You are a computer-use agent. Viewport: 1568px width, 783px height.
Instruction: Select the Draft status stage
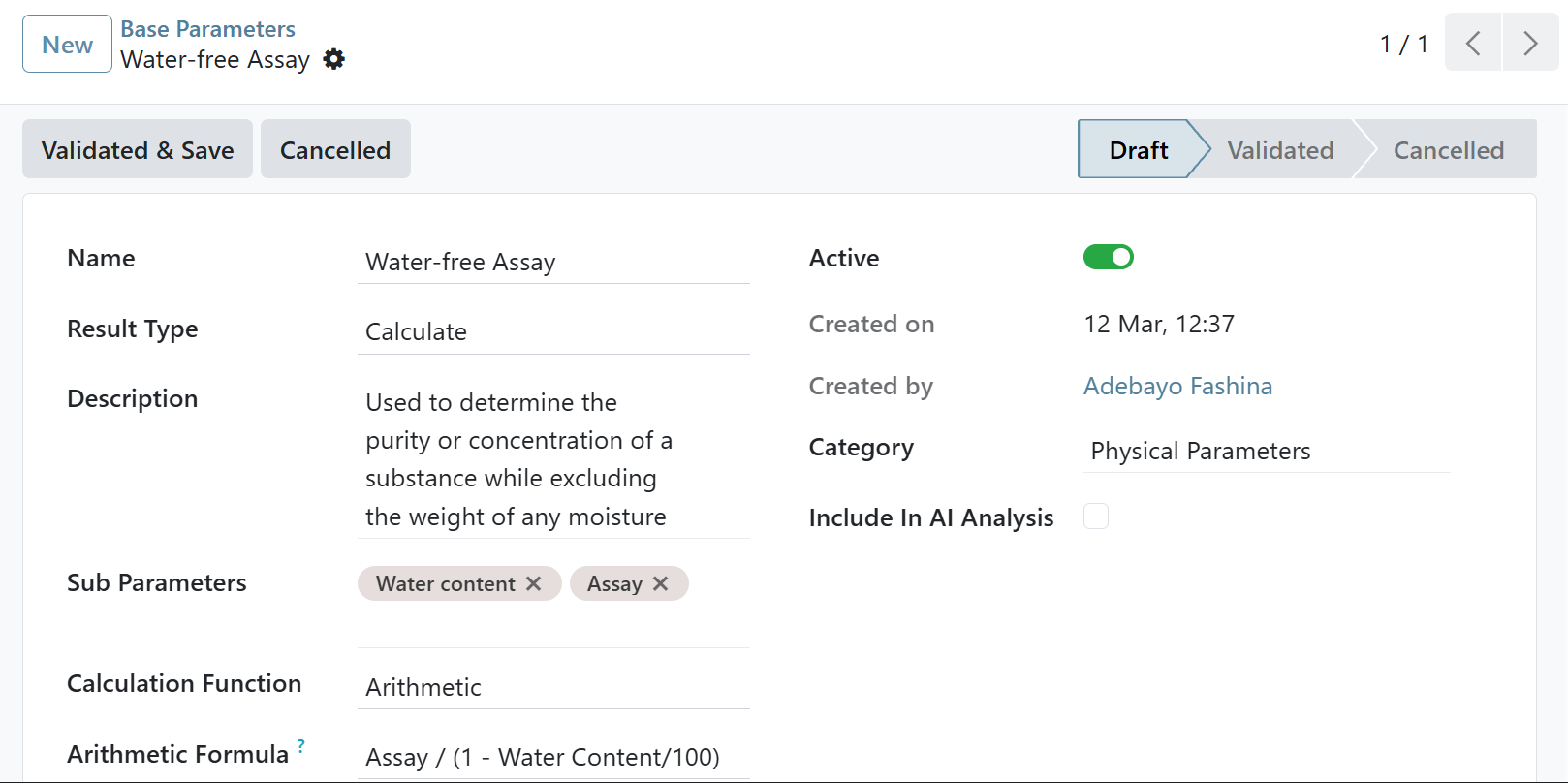pos(1138,150)
